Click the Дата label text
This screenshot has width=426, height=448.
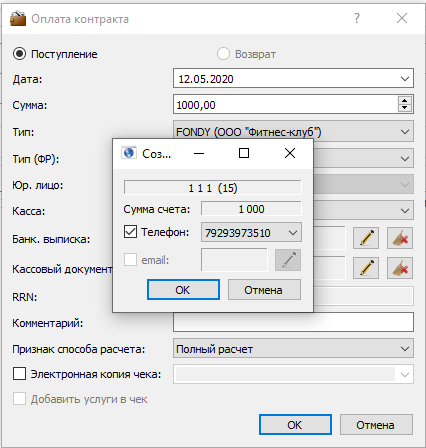point(27,79)
